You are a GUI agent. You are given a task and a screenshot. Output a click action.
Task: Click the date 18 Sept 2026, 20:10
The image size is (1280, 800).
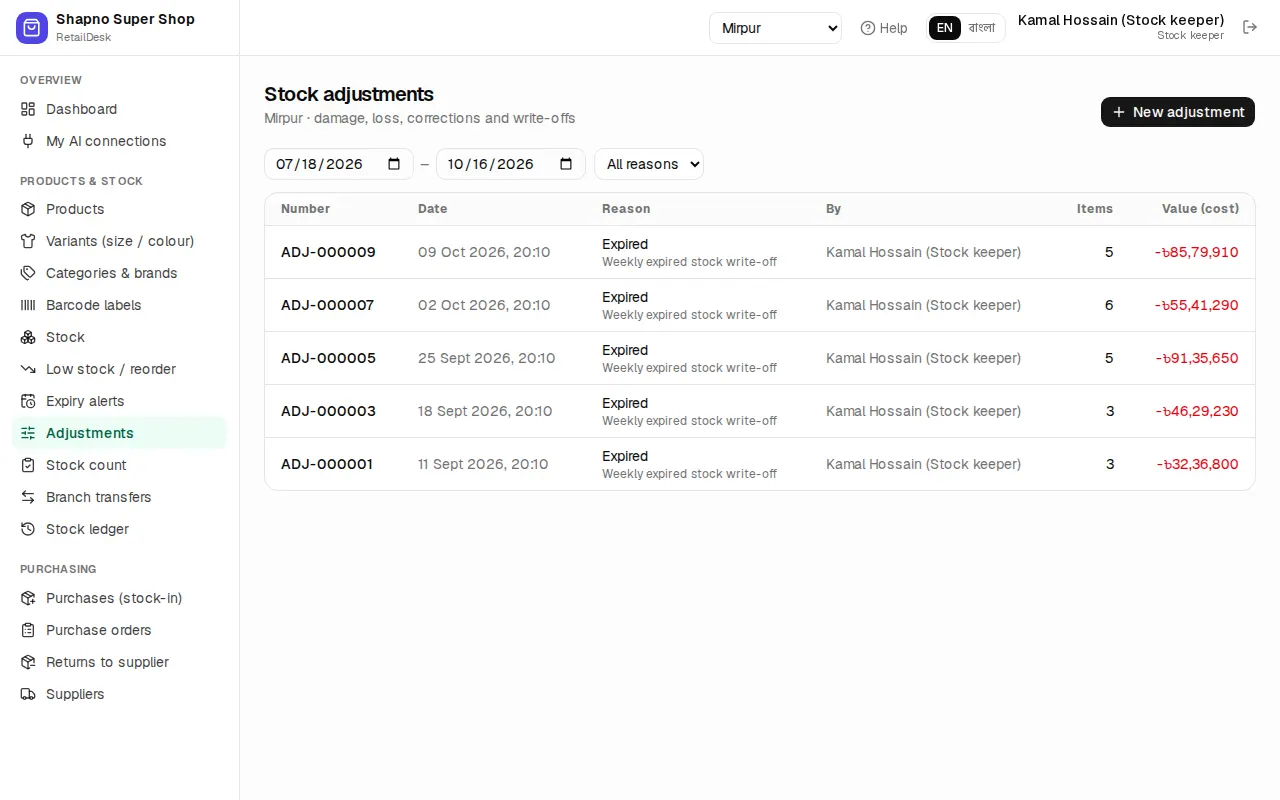click(x=485, y=411)
